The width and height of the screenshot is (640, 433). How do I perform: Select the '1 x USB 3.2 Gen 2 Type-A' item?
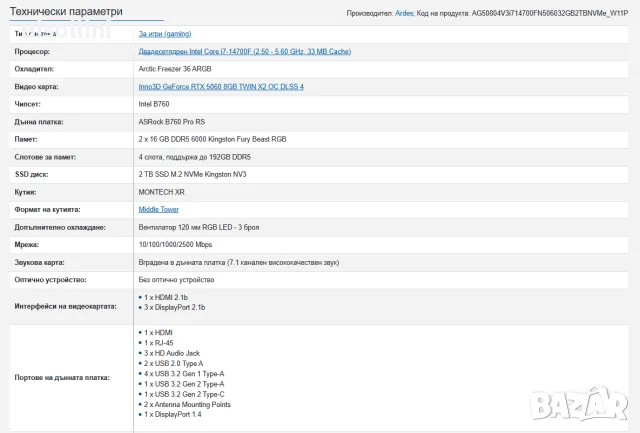[184, 384]
